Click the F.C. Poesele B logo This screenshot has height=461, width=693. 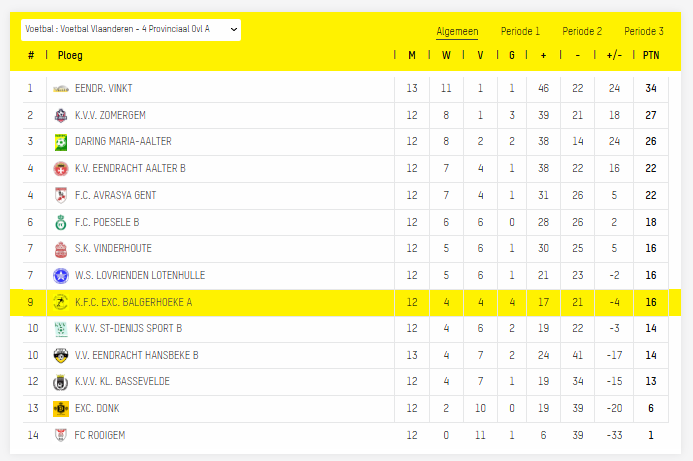(x=61, y=222)
